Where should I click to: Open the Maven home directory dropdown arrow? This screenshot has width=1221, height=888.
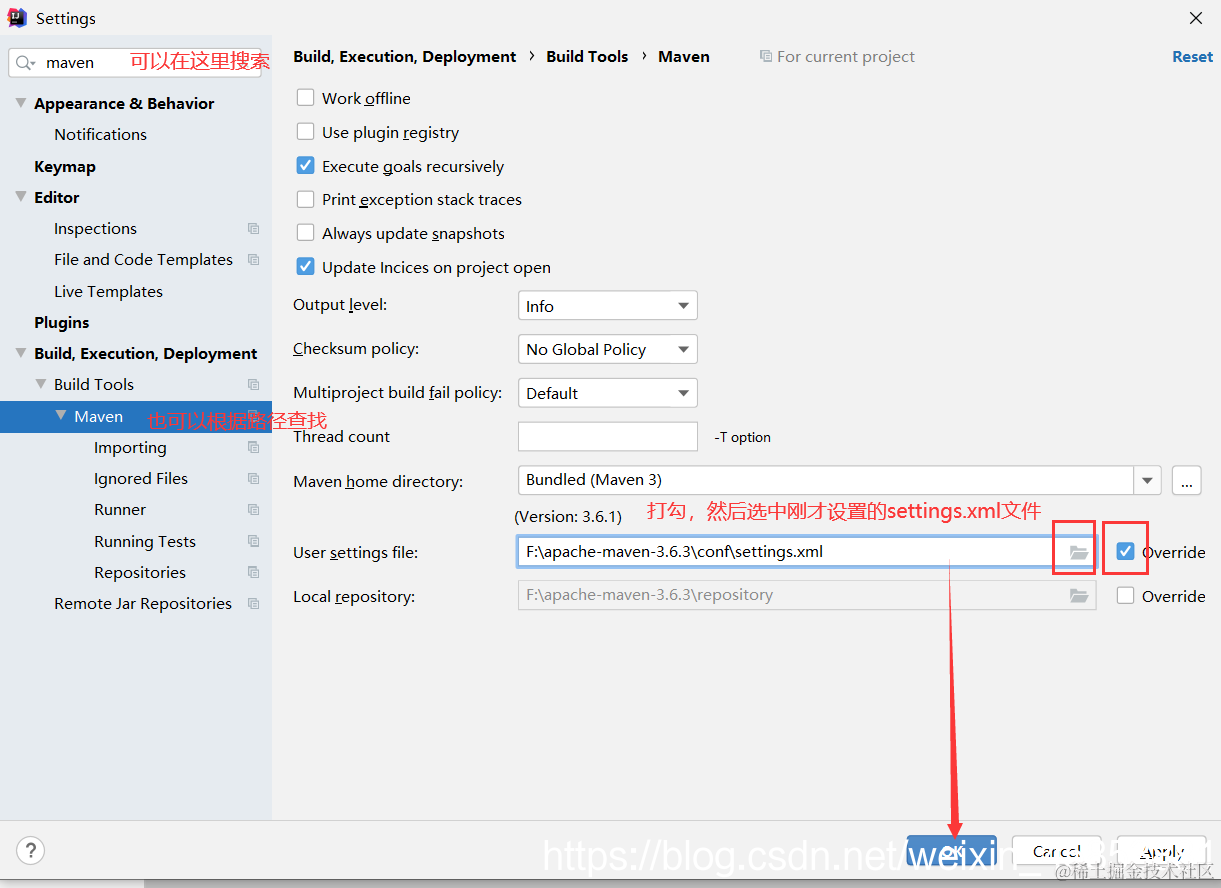[1147, 481]
